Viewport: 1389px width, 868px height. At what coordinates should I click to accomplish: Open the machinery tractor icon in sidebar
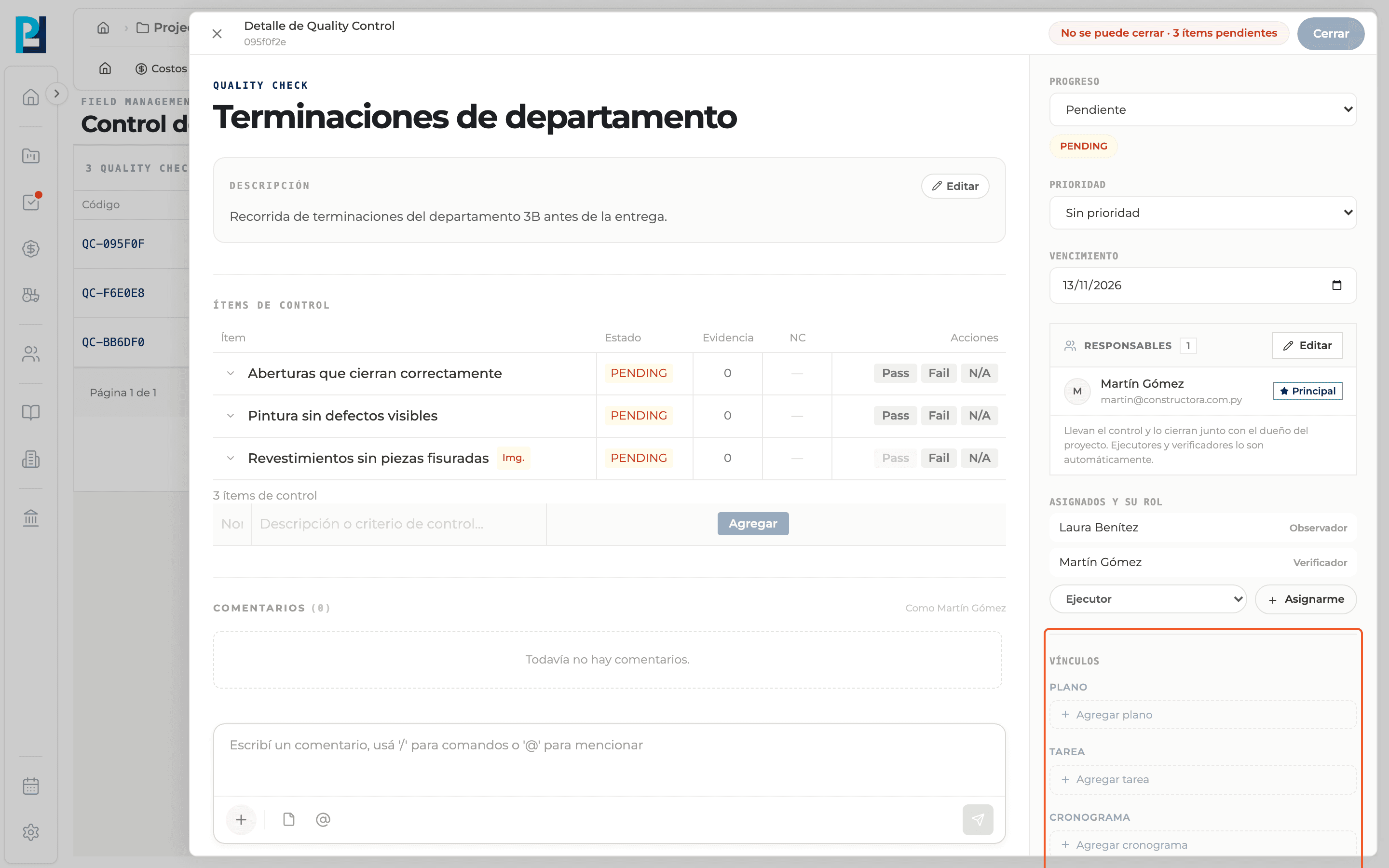(x=31, y=295)
